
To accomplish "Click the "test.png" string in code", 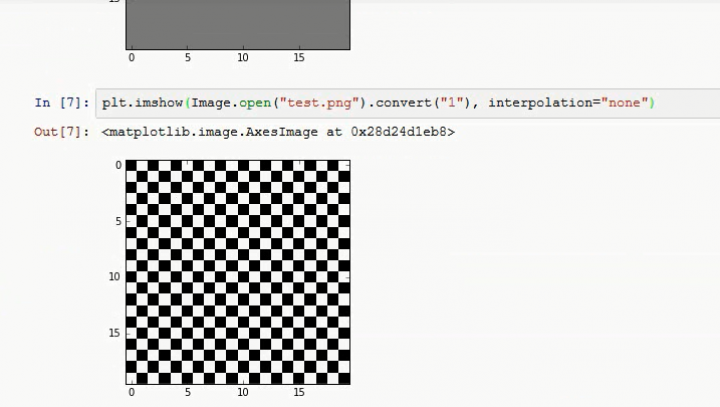I will pyautogui.click(x=319, y=102).
